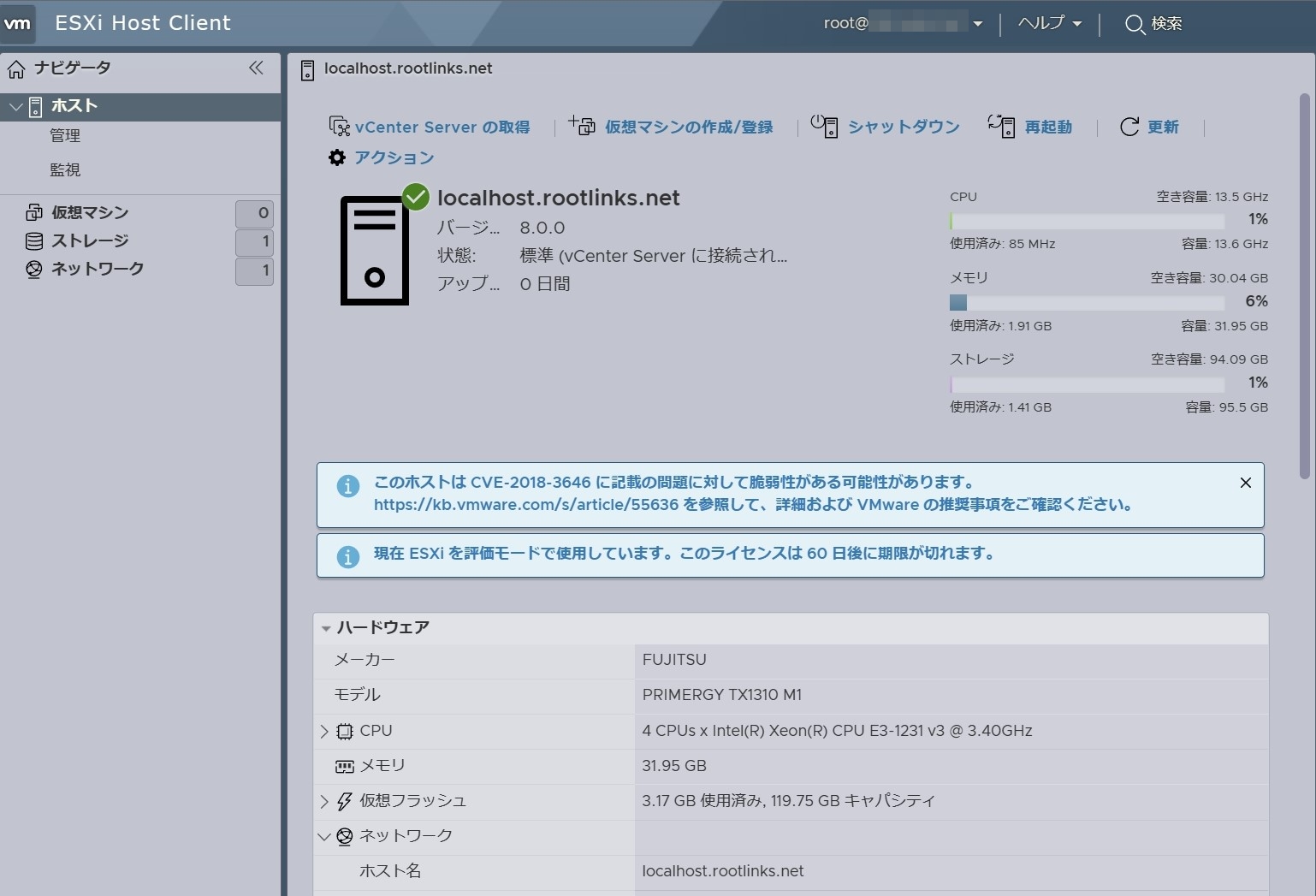Viewport: 1316px width, 896px height.
Task: Click the info icon on CVE-2018-3646 notice
Action: click(x=347, y=486)
